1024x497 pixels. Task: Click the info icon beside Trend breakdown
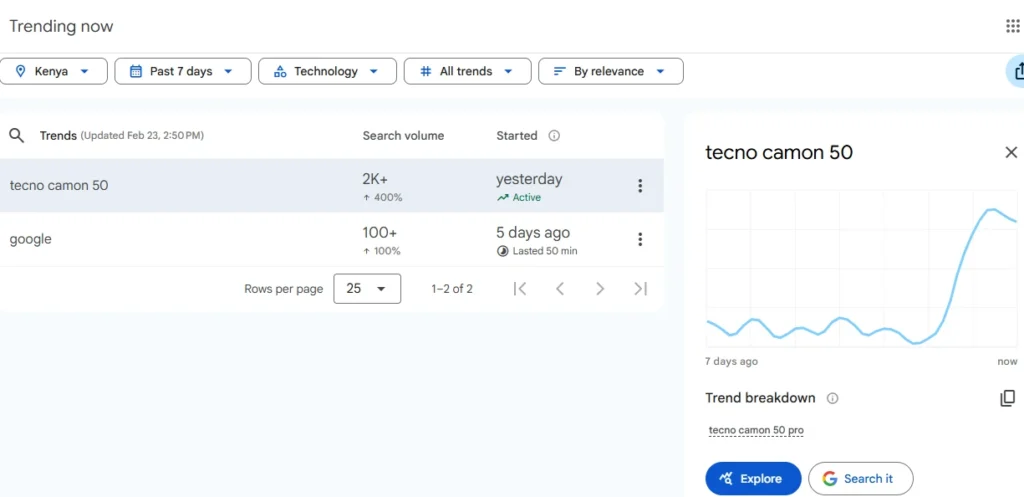point(832,398)
